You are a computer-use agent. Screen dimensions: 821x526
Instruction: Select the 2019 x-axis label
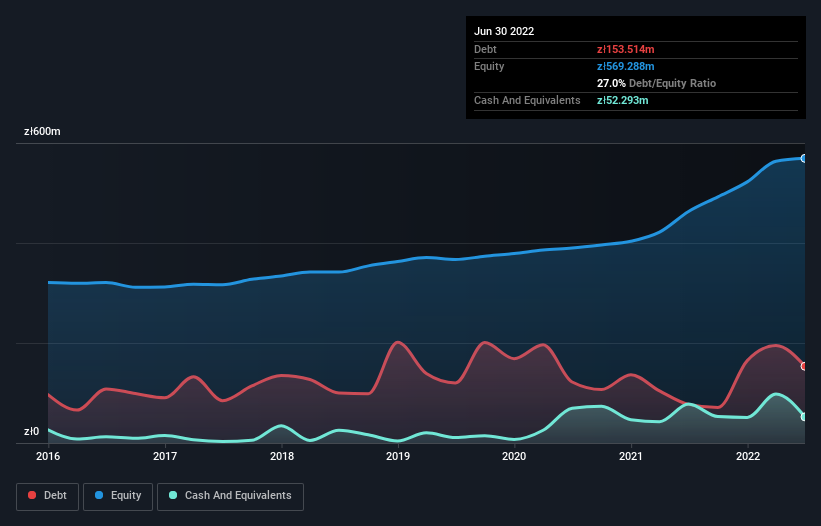(398, 456)
